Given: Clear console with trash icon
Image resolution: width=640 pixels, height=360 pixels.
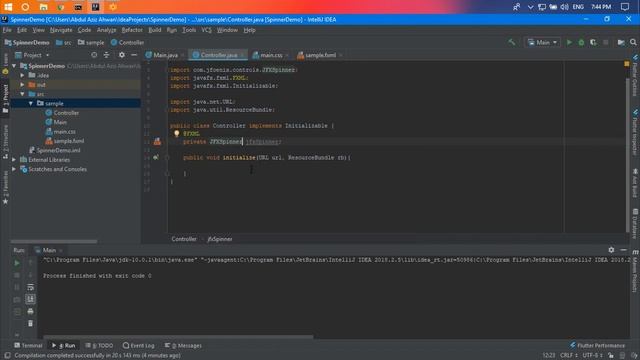Looking at the screenshot, I should [x=30, y=324].
